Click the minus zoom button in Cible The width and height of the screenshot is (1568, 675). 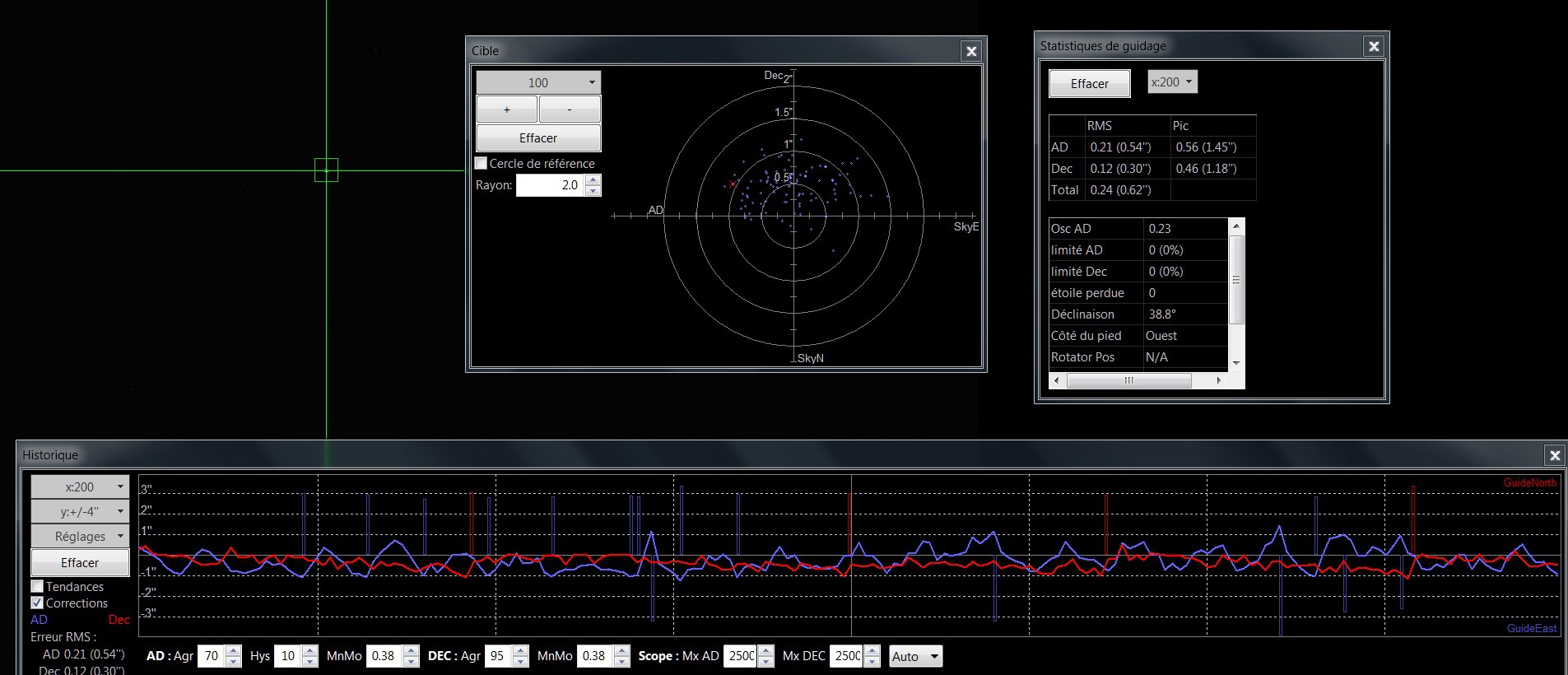point(570,109)
